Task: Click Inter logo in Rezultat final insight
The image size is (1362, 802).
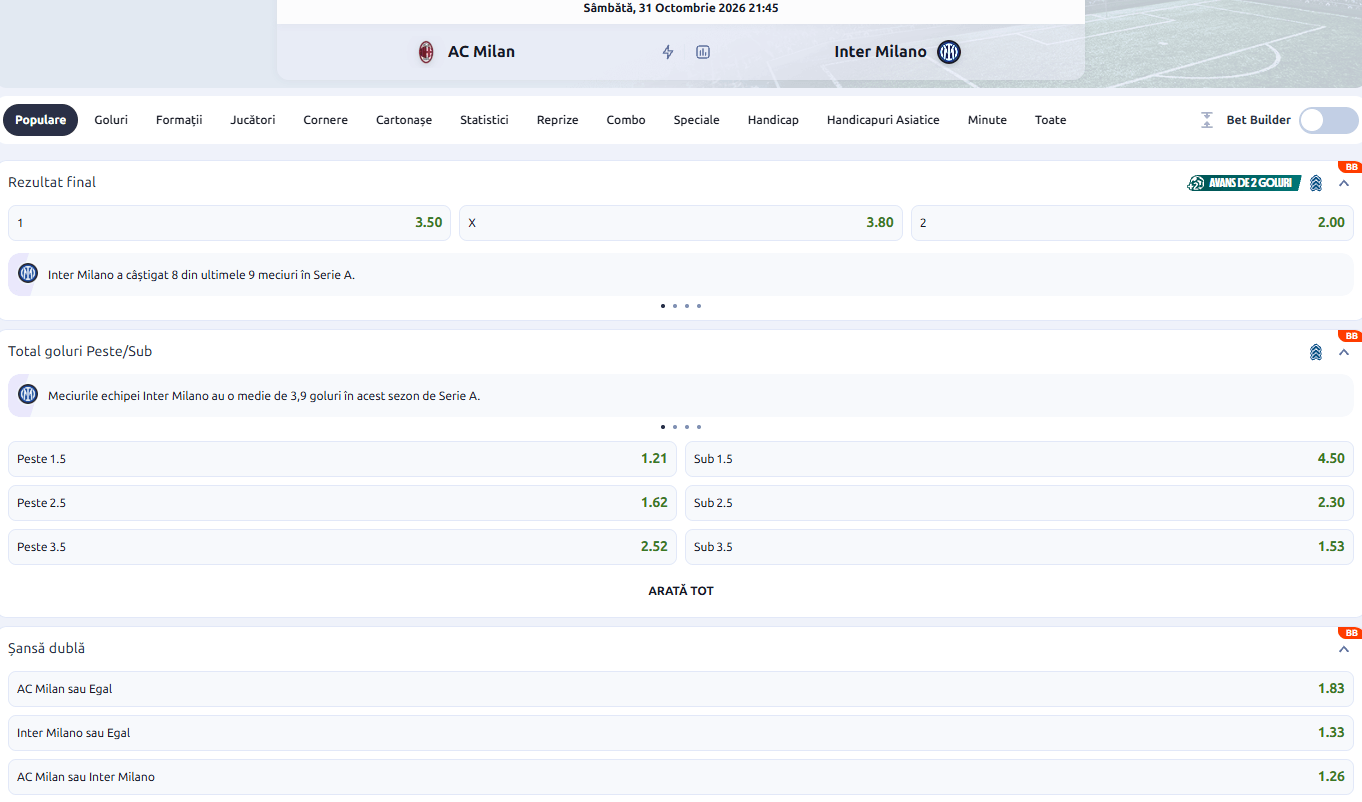Action: [x=28, y=273]
